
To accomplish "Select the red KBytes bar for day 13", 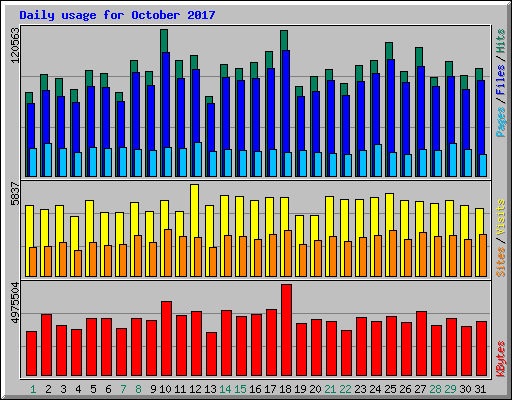I will pyautogui.click(x=211, y=354).
